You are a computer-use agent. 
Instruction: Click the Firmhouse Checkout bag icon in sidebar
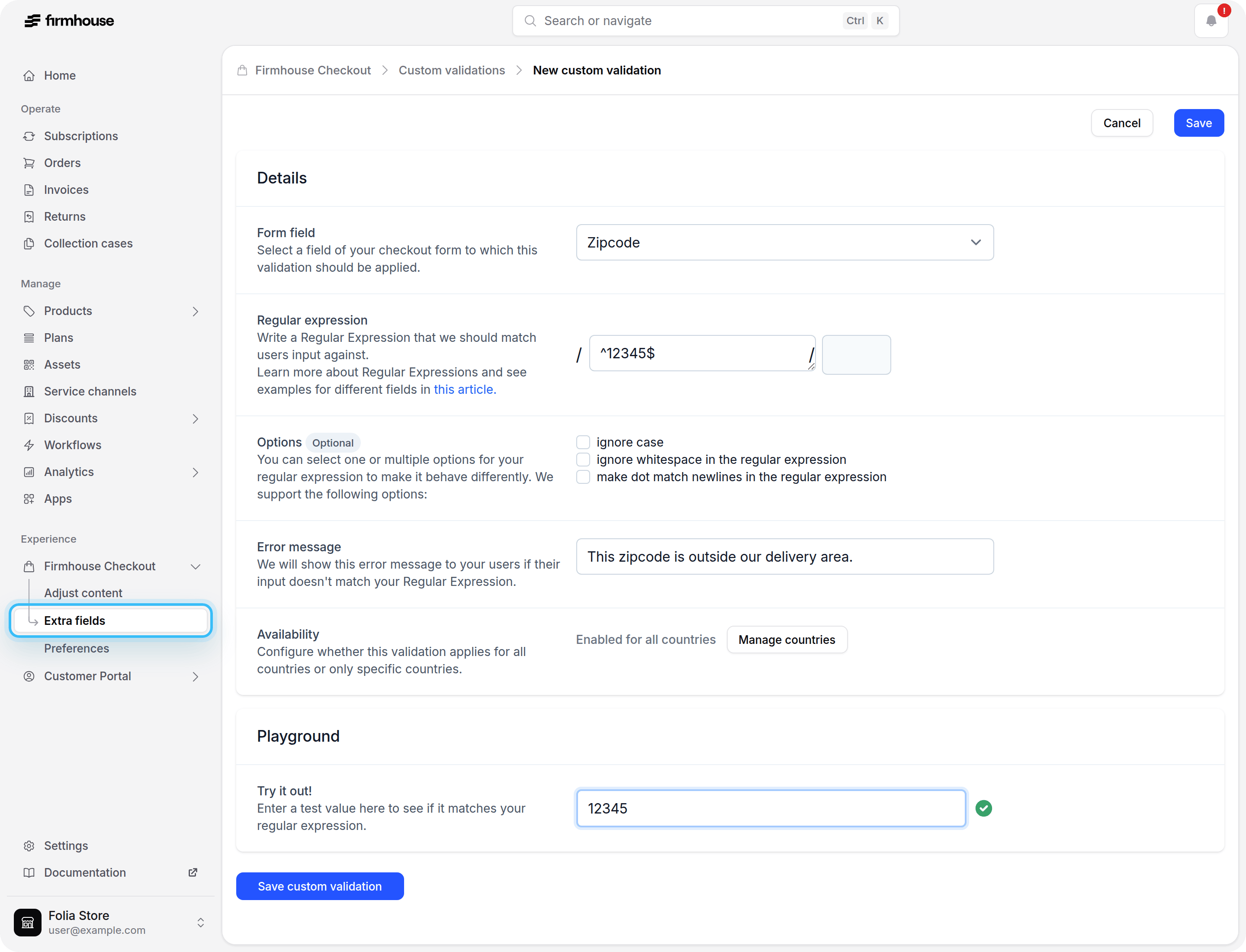[x=29, y=567]
